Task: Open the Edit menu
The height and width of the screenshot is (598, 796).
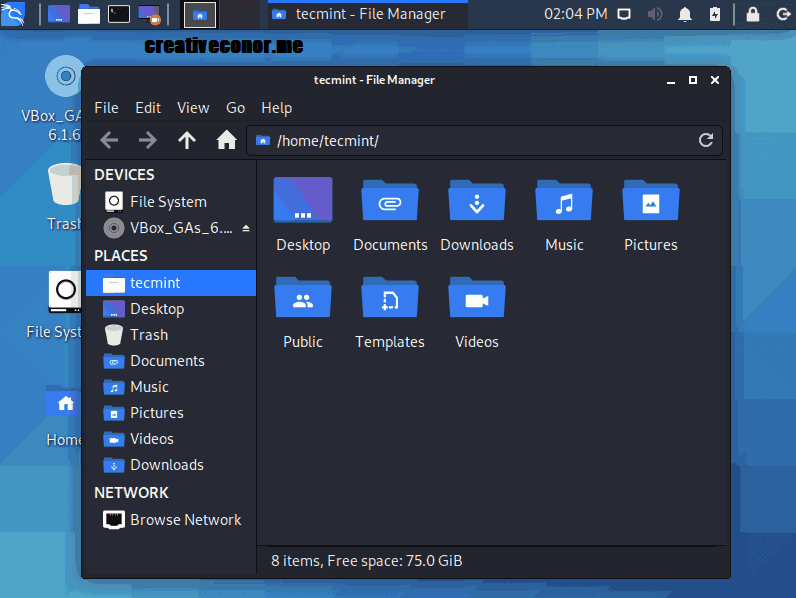Action: 148,108
